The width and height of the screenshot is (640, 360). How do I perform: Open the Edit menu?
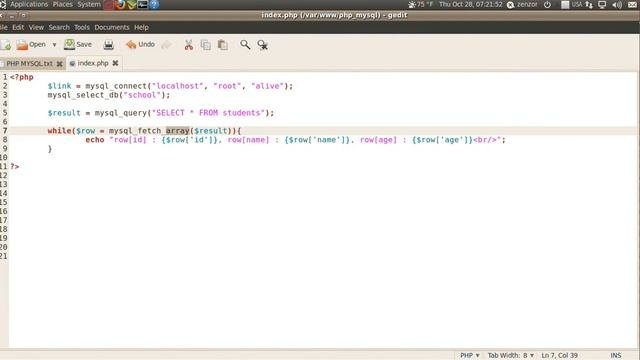pos(18,27)
